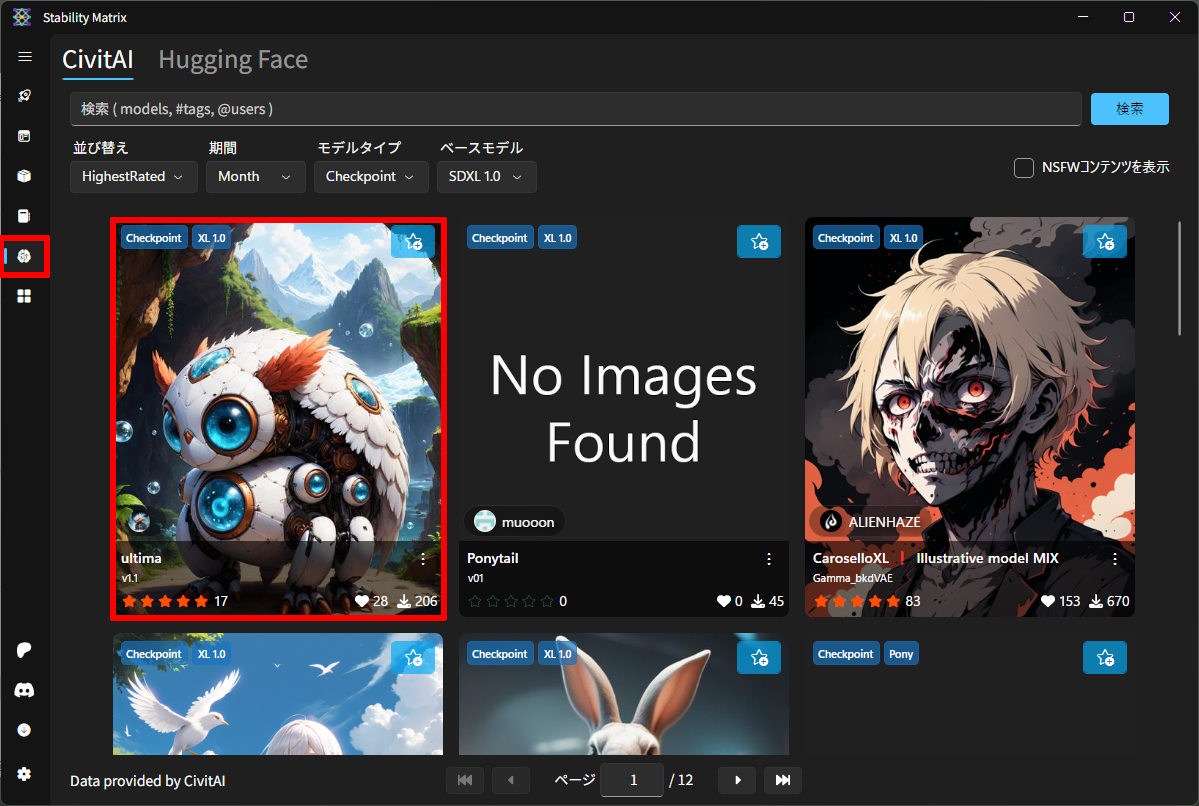Open the Packages cube icon
The image size is (1199, 806).
(24, 176)
